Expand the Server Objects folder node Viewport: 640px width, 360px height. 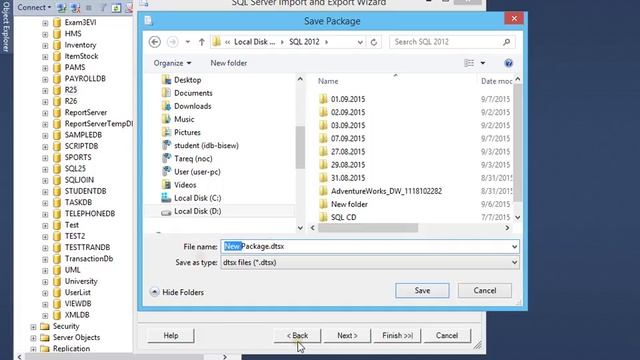click(33, 338)
